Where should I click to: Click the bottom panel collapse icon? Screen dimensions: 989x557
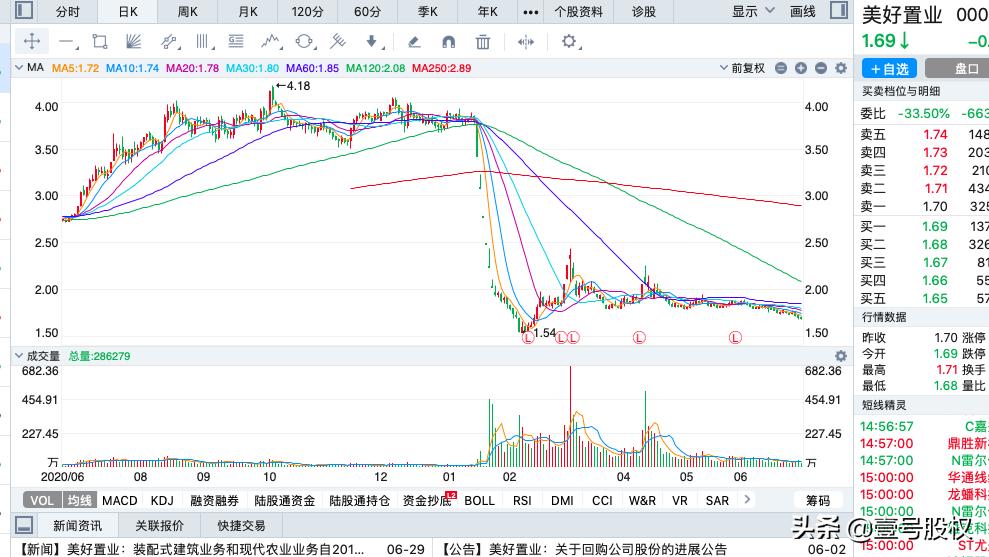point(24,525)
